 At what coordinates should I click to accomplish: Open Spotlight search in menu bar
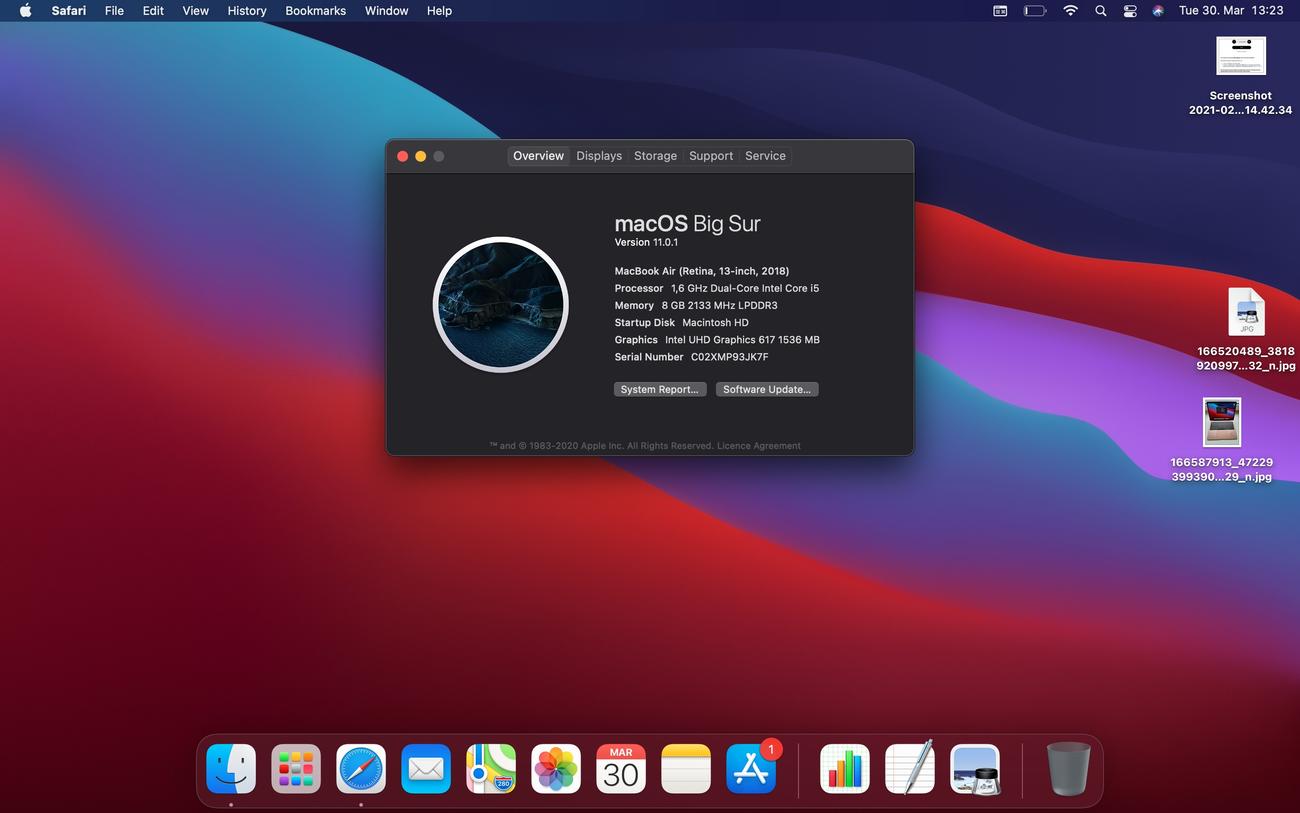(1101, 10)
